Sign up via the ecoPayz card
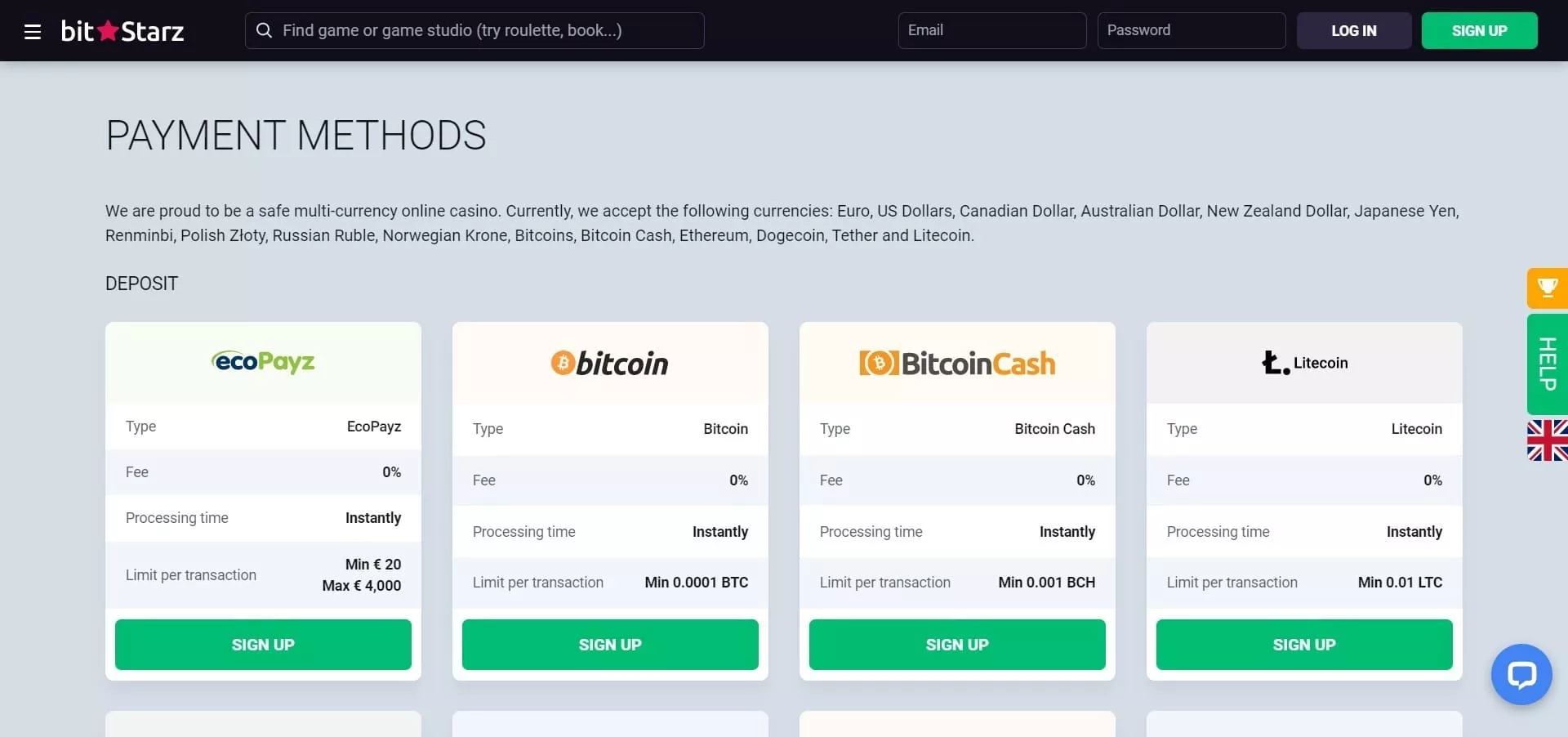 click(263, 645)
